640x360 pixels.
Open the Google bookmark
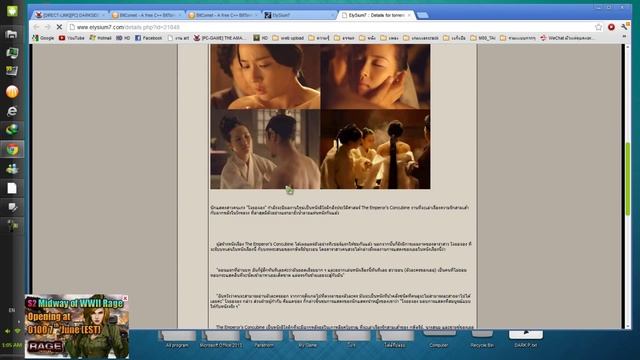[x=43, y=38]
